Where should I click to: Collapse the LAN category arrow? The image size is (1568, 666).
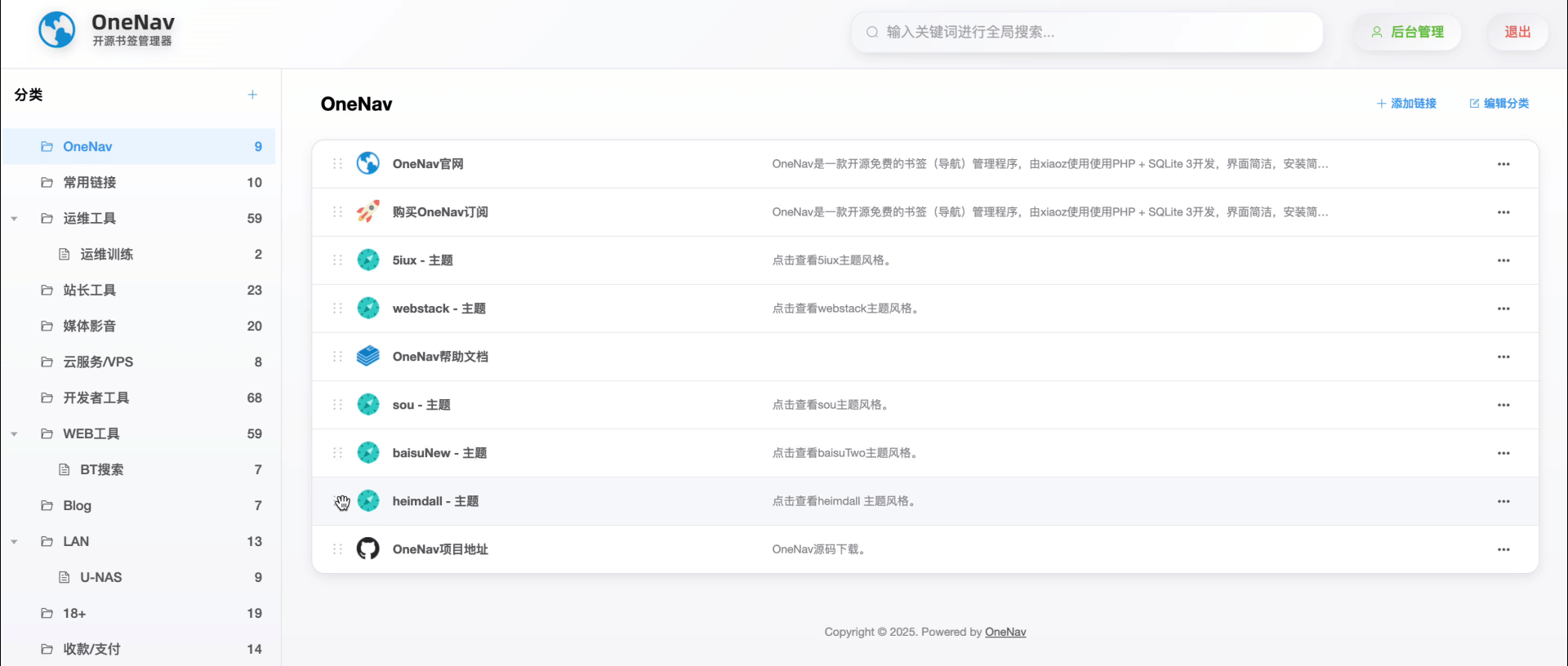coord(14,542)
